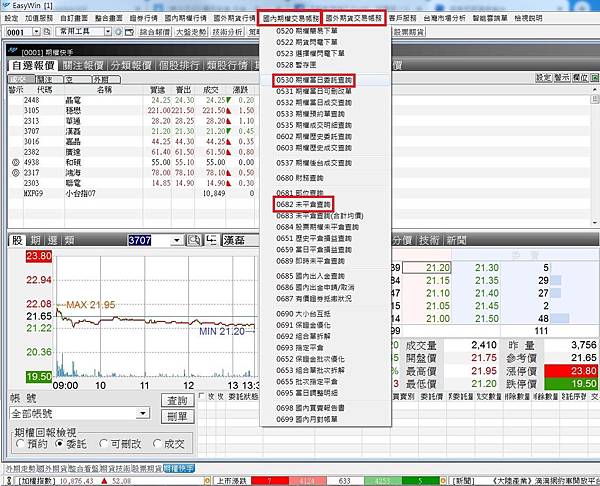Click the 代碼 column header
Screen dimensions: 600x486
(44, 90)
